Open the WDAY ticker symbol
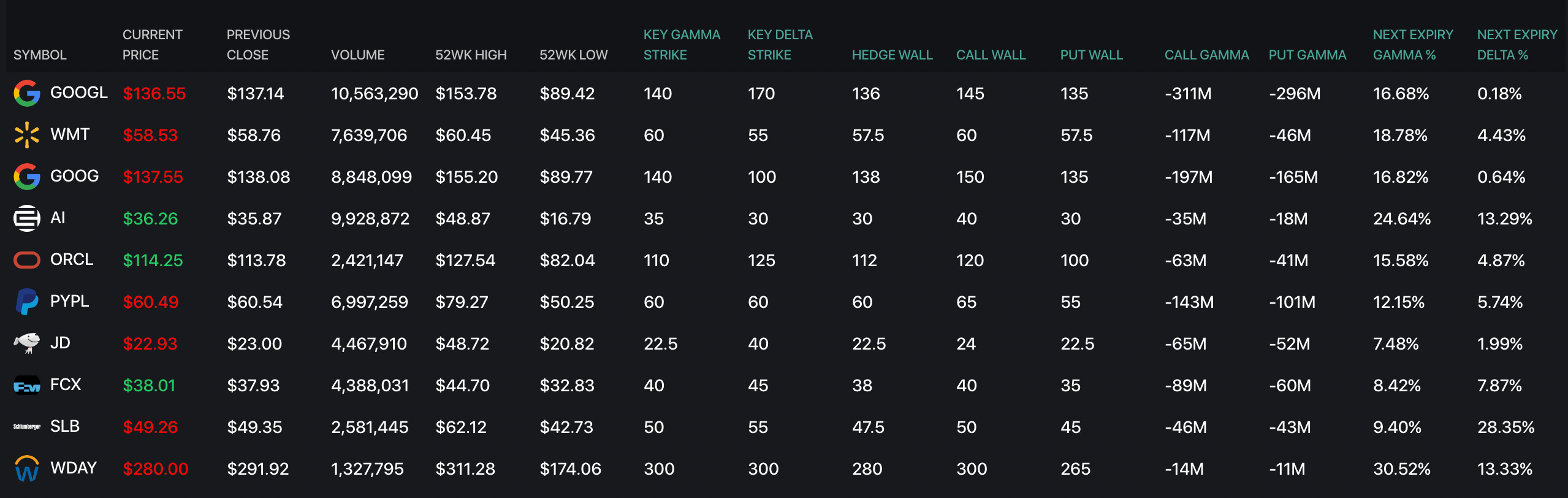The width and height of the screenshot is (1568, 498). coord(74,468)
